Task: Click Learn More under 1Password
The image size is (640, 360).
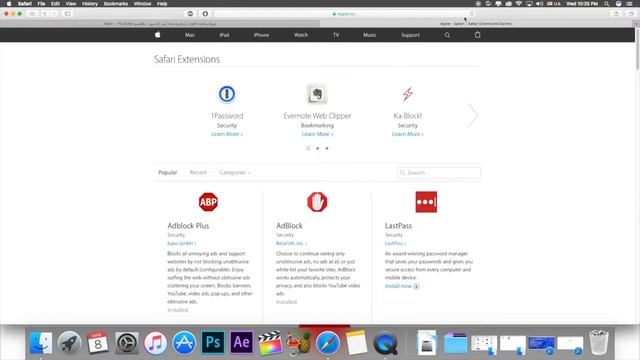Action: point(227,134)
